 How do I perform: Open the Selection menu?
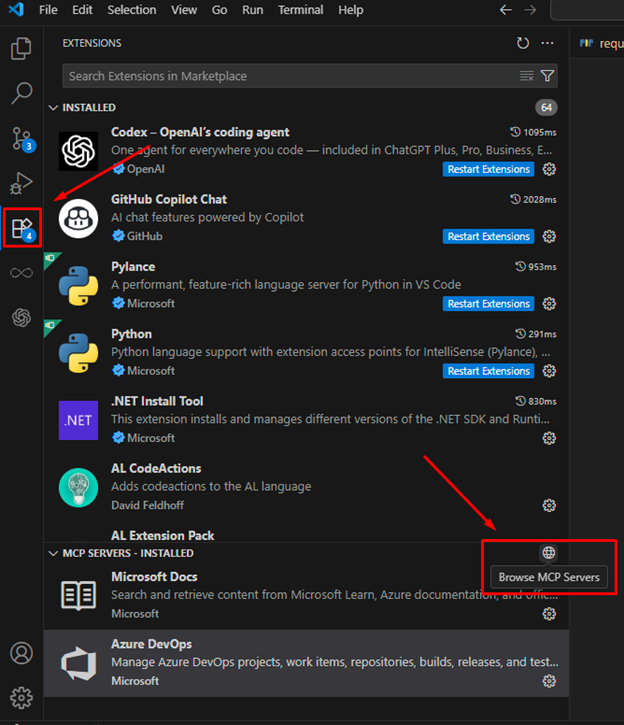(132, 10)
